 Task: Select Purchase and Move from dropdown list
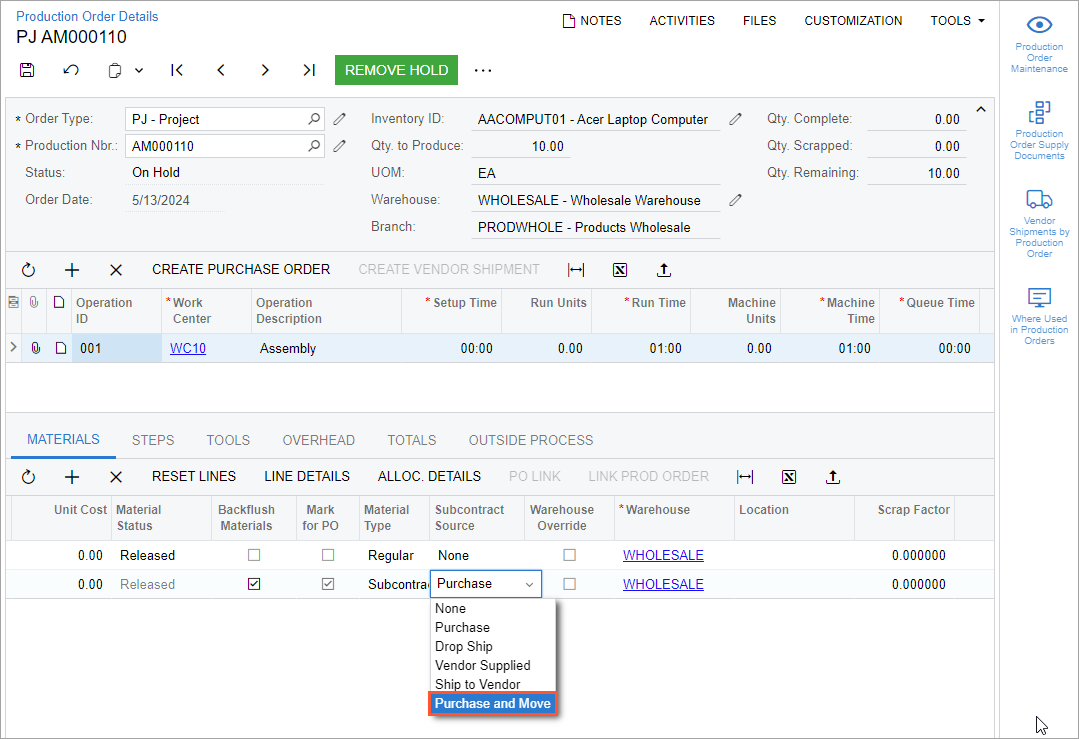pyautogui.click(x=492, y=704)
